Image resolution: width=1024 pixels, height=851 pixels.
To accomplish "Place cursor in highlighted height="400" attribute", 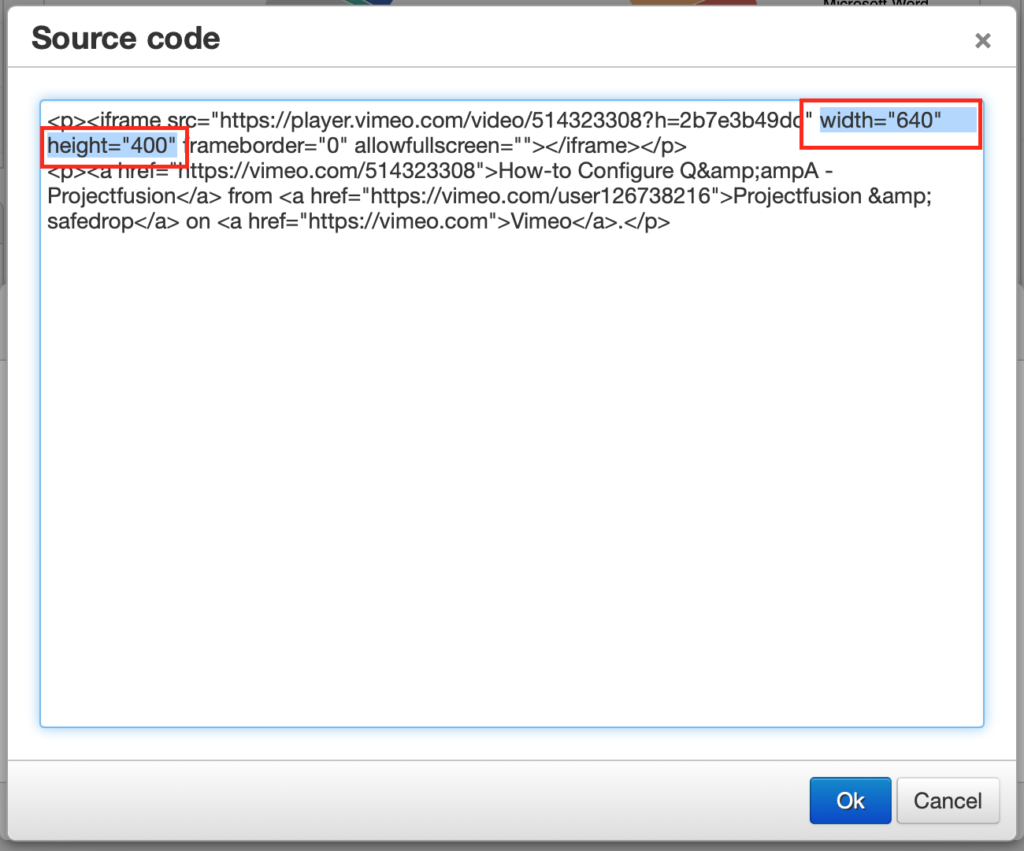I will click(x=112, y=146).
